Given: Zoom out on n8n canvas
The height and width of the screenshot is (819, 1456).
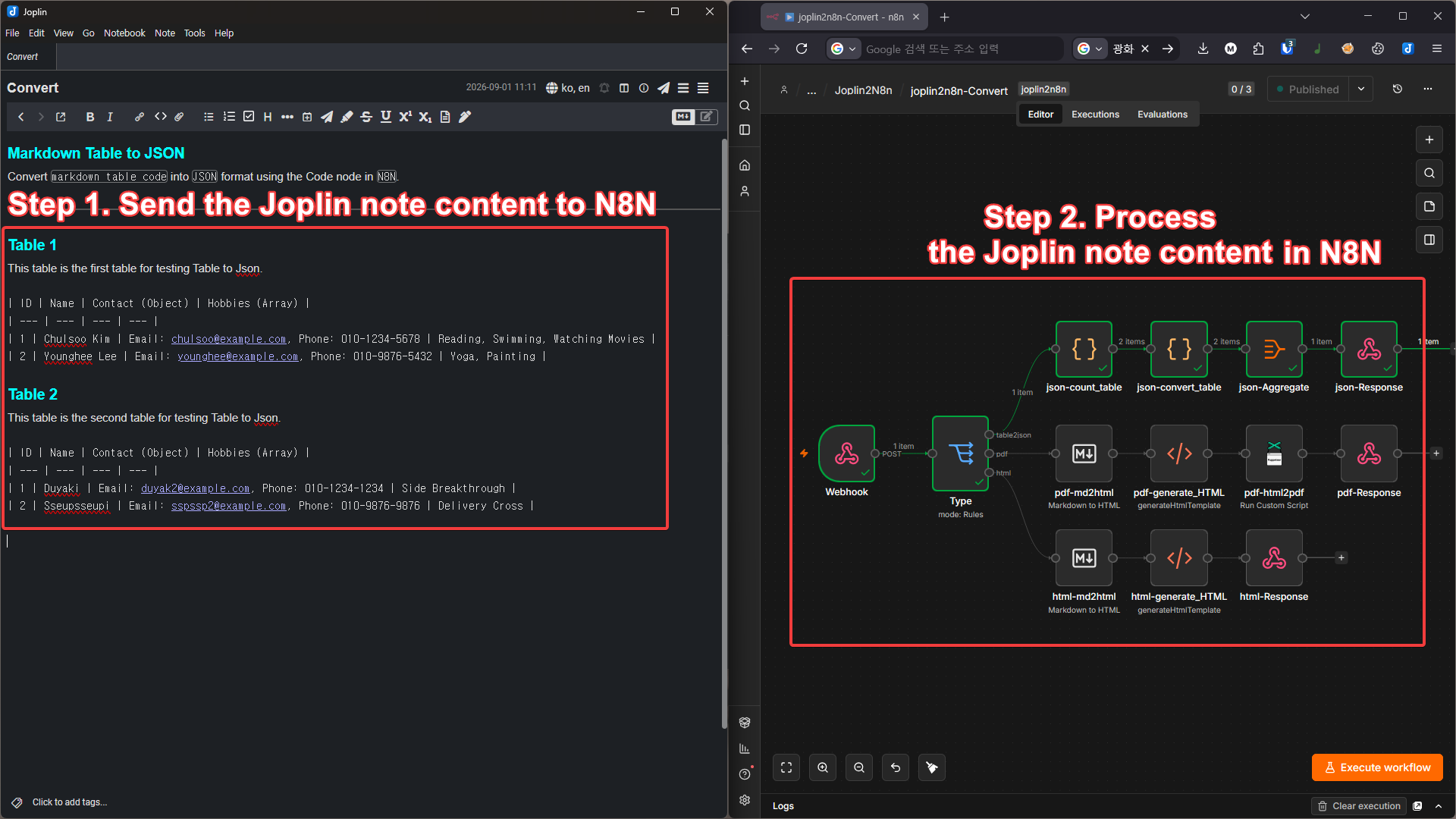Looking at the screenshot, I should (x=859, y=767).
